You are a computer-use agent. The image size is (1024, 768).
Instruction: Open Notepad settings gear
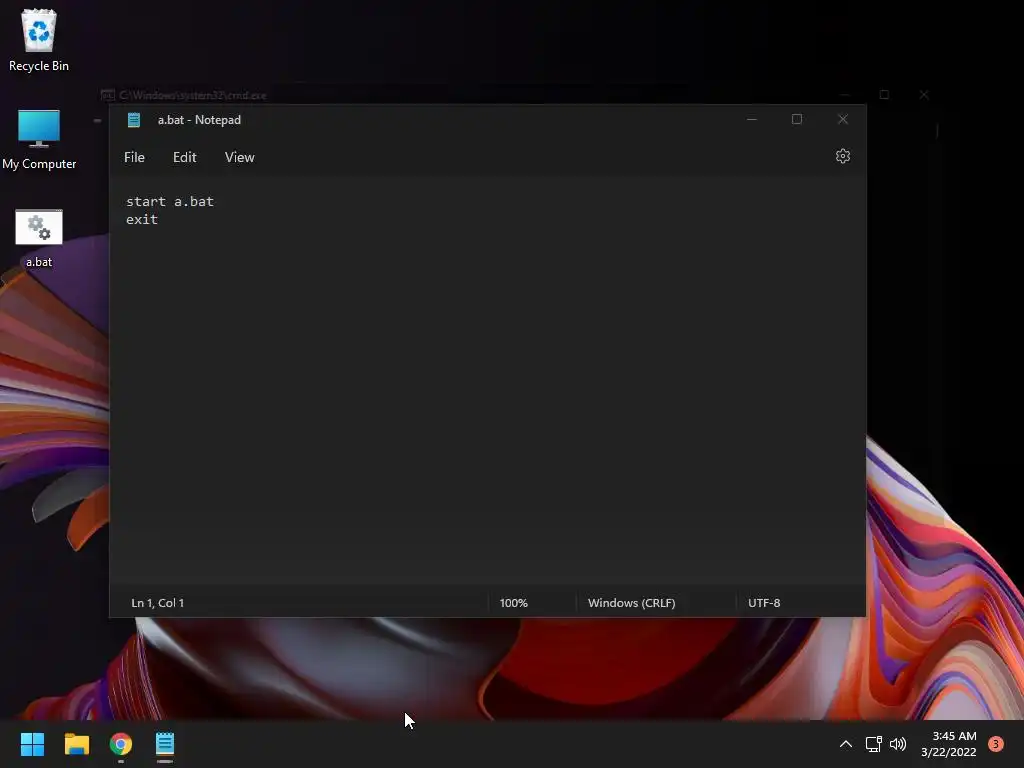click(842, 156)
